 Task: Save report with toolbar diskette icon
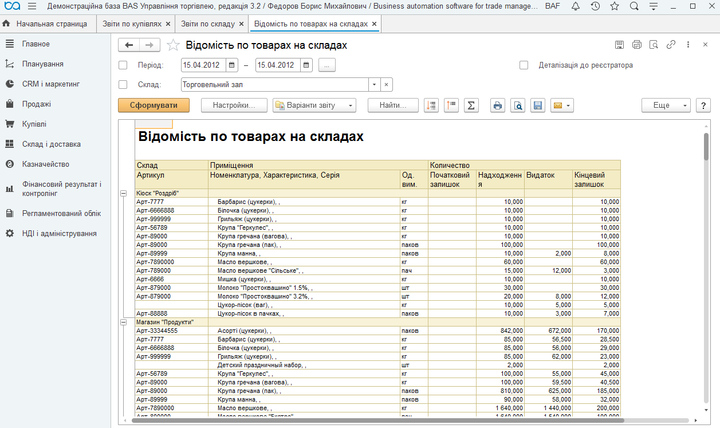(x=538, y=106)
